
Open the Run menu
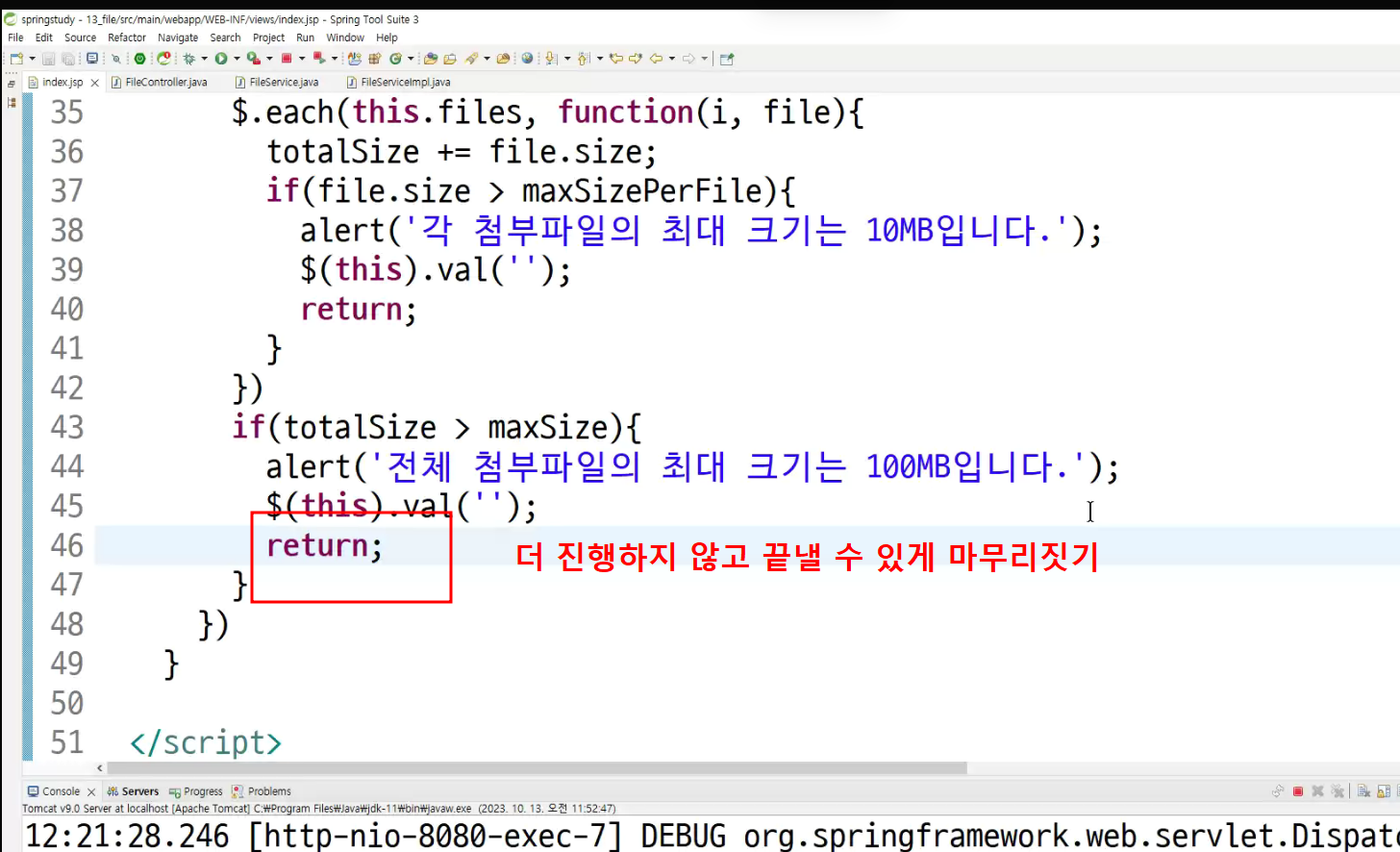(305, 38)
